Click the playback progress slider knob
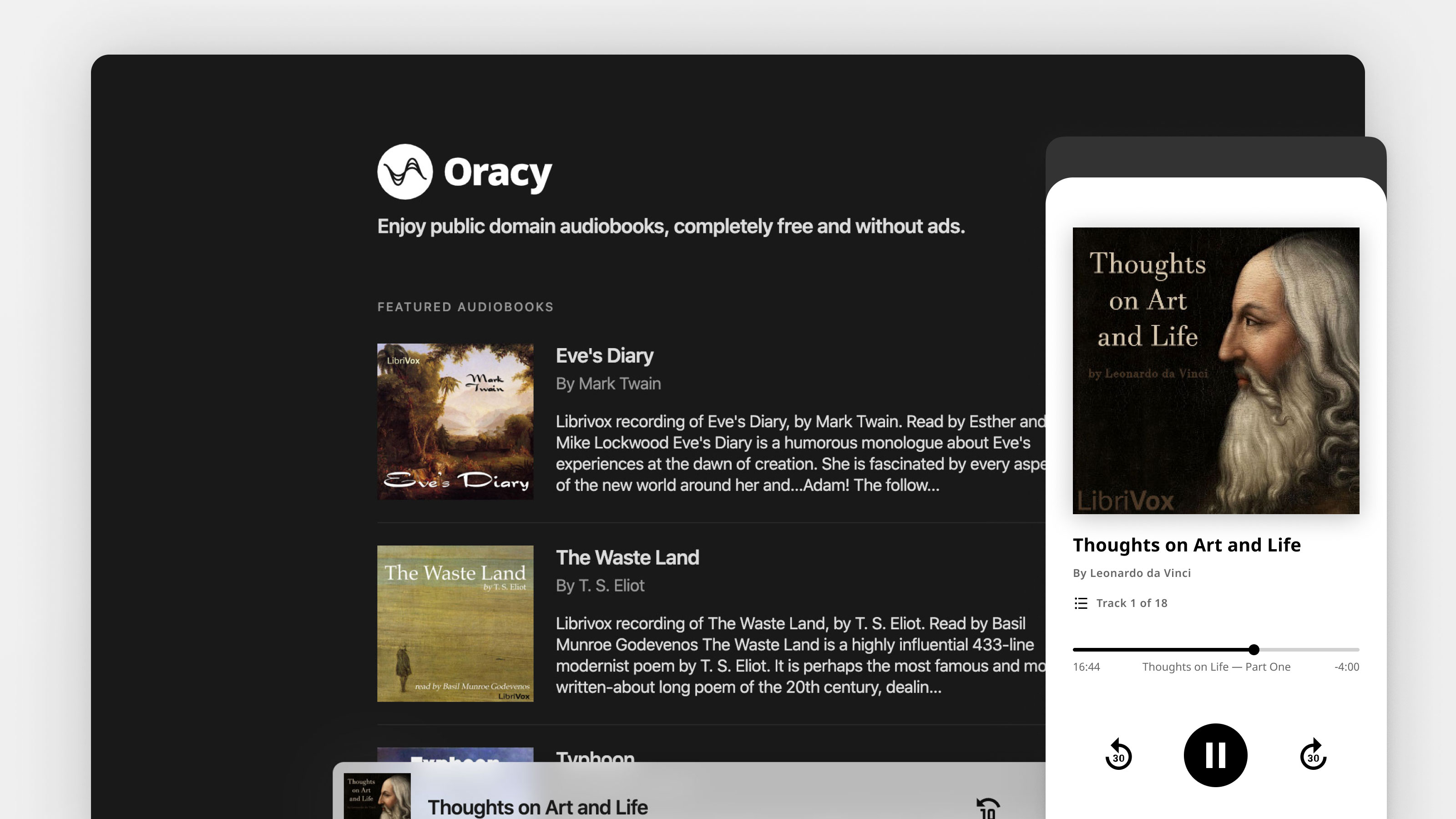 pos(1254,649)
